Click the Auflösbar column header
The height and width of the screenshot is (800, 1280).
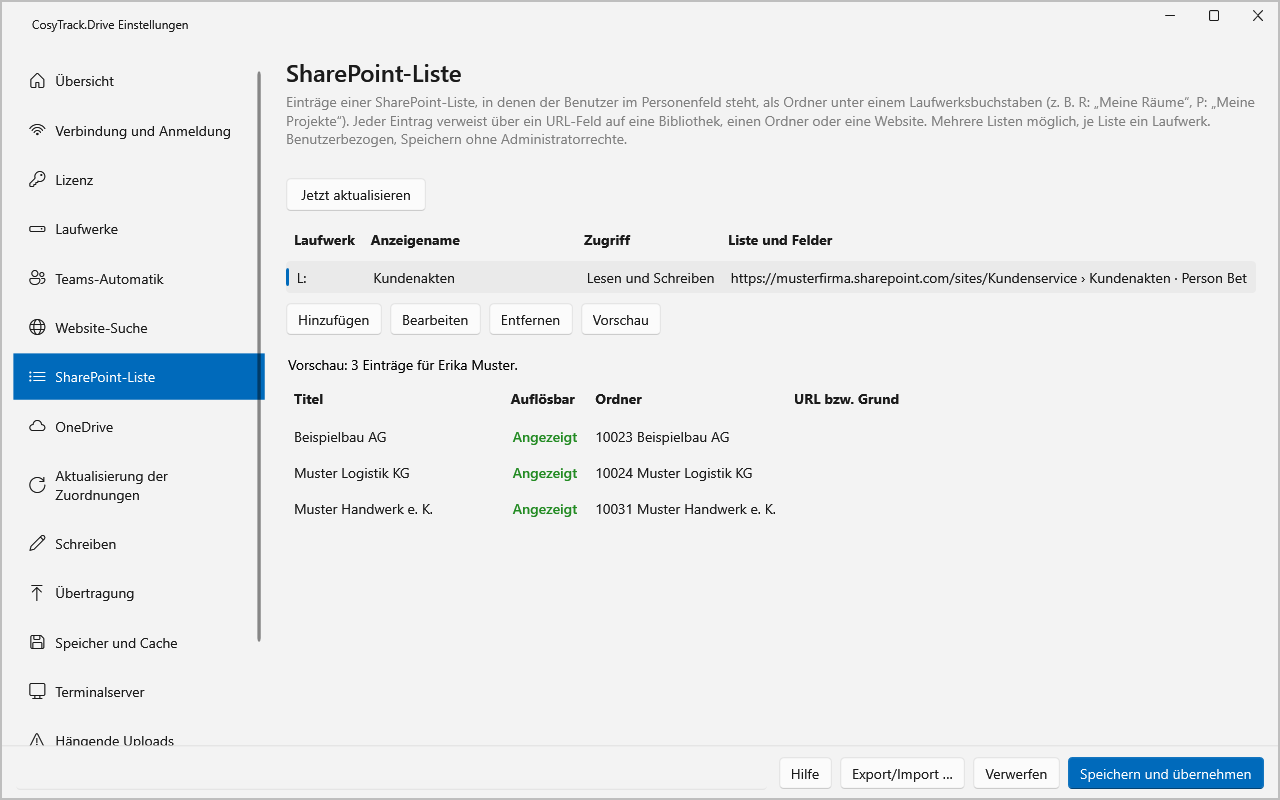pyautogui.click(x=543, y=399)
